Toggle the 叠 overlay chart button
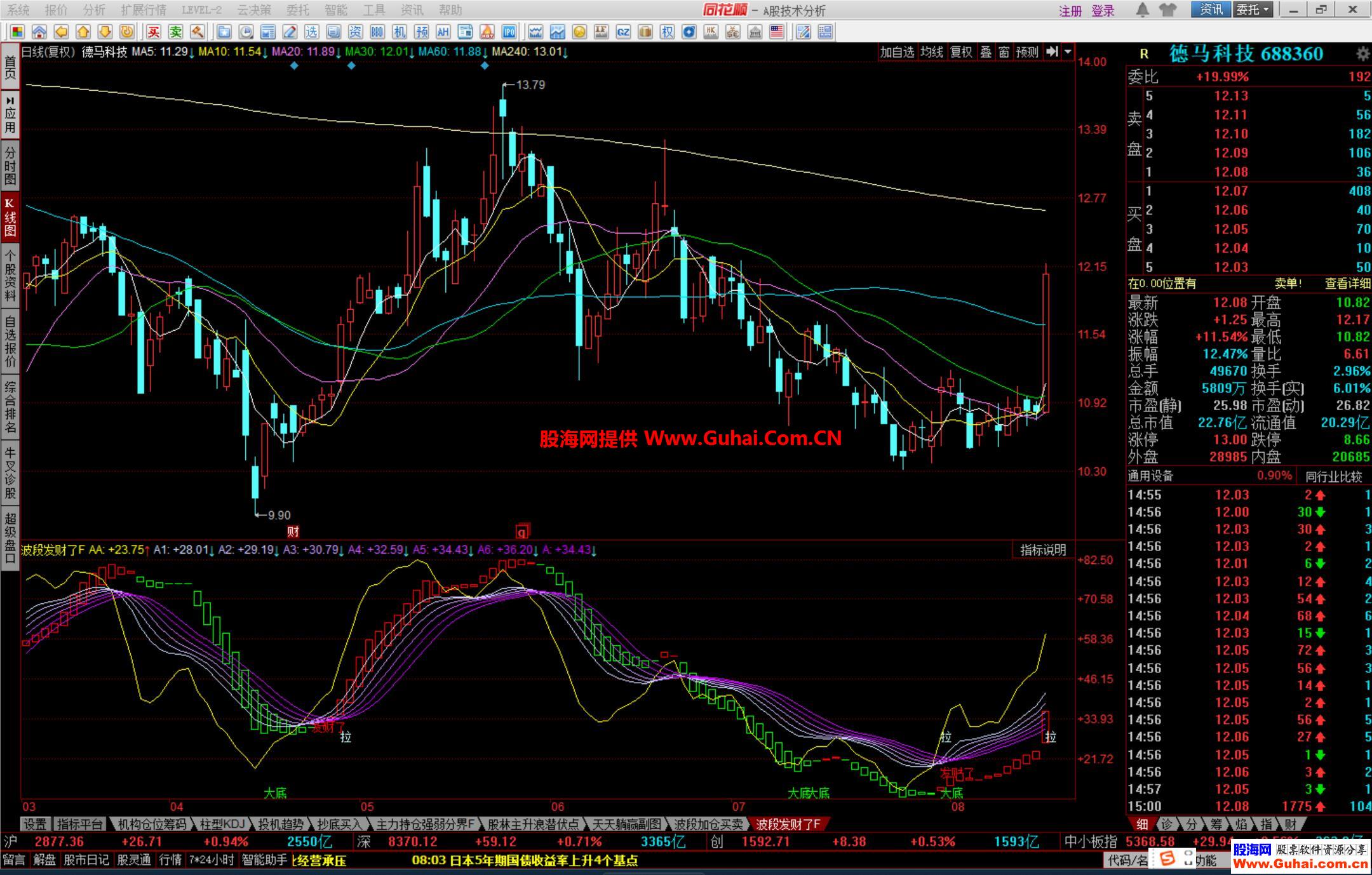1372x875 pixels. (x=986, y=52)
